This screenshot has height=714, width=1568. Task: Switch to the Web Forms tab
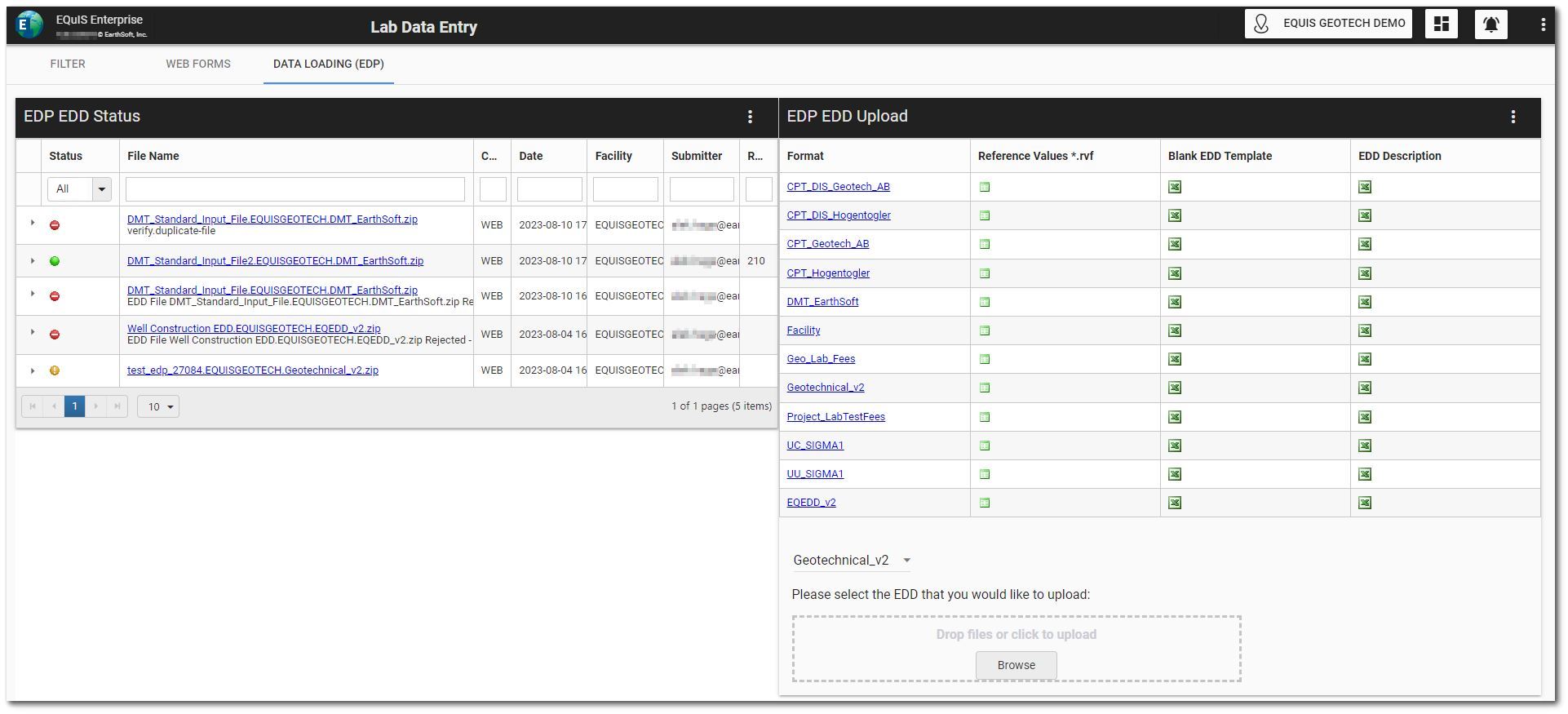point(198,64)
